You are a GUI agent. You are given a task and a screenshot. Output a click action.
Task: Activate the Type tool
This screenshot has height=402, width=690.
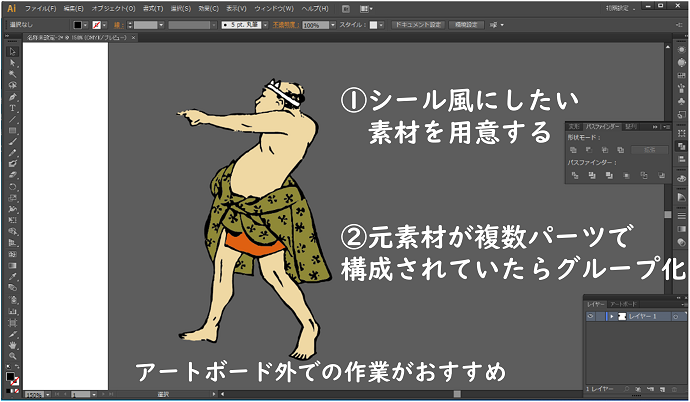pyautogui.click(x=12, y=108)
